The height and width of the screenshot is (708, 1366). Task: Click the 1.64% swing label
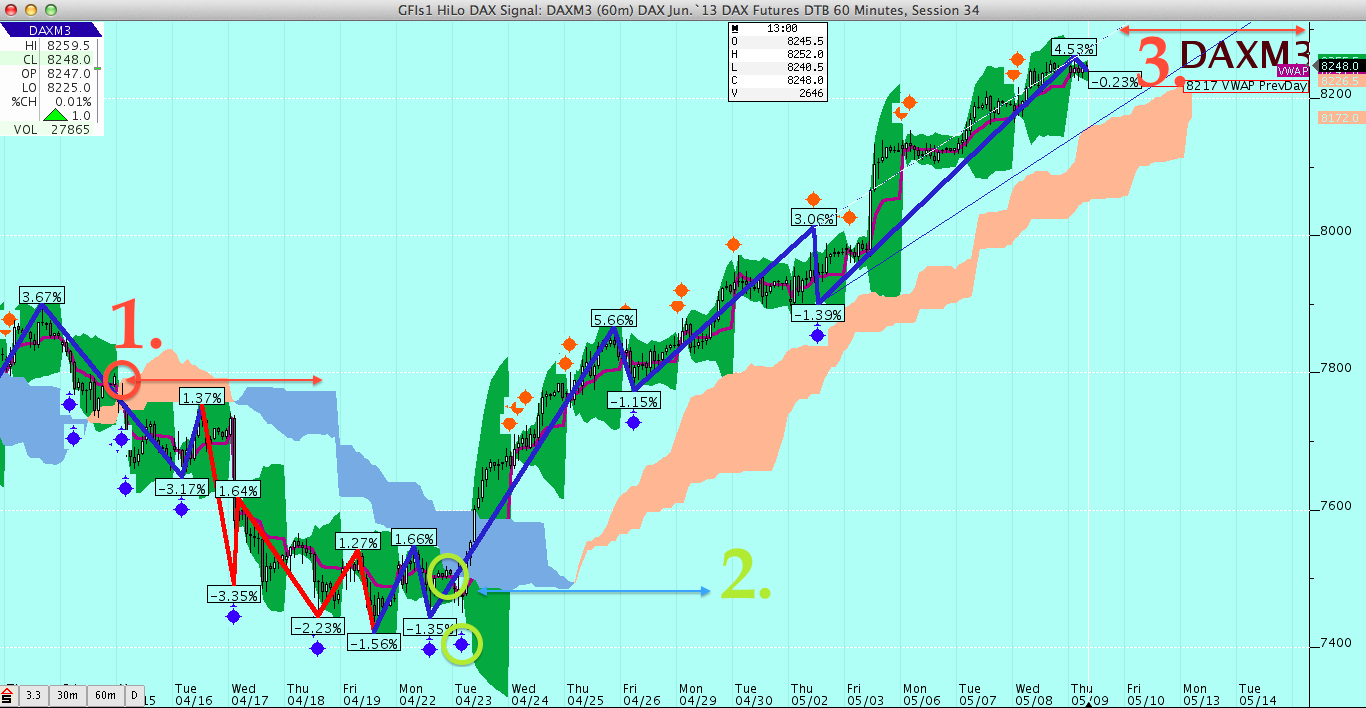click(x=238, y=490)
